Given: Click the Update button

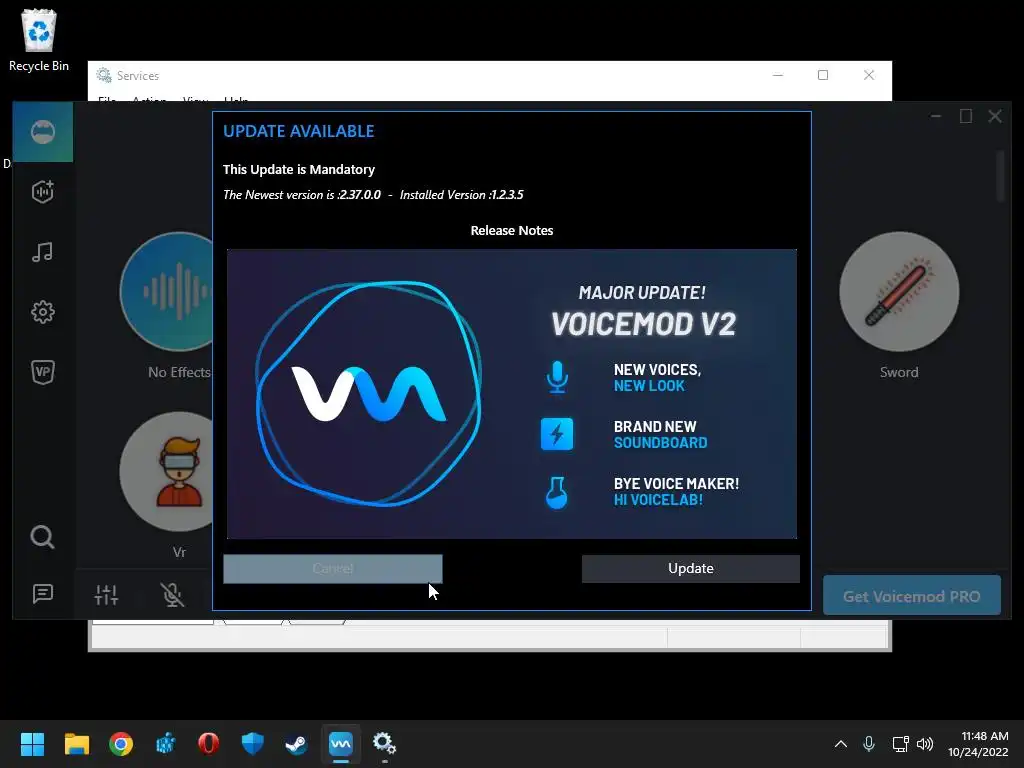Looking at the screenshot, I should (x=690, y=568).
